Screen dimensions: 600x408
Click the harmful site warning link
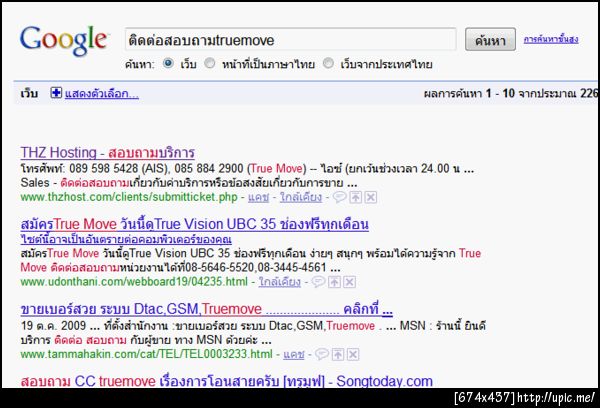(126, 240)
